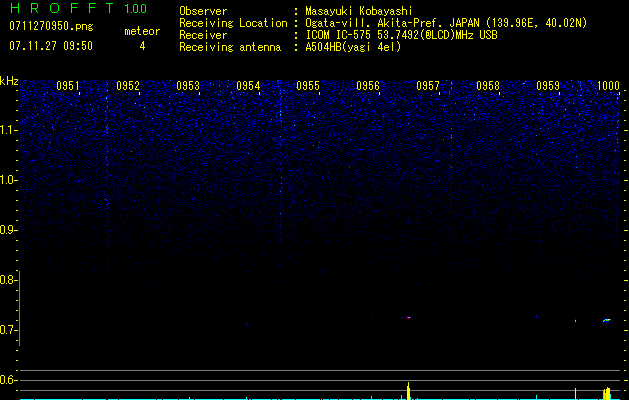Click the 0.8 kHz axis label
Viewport: 629px width, 400px height.
[x=8, y=280]
